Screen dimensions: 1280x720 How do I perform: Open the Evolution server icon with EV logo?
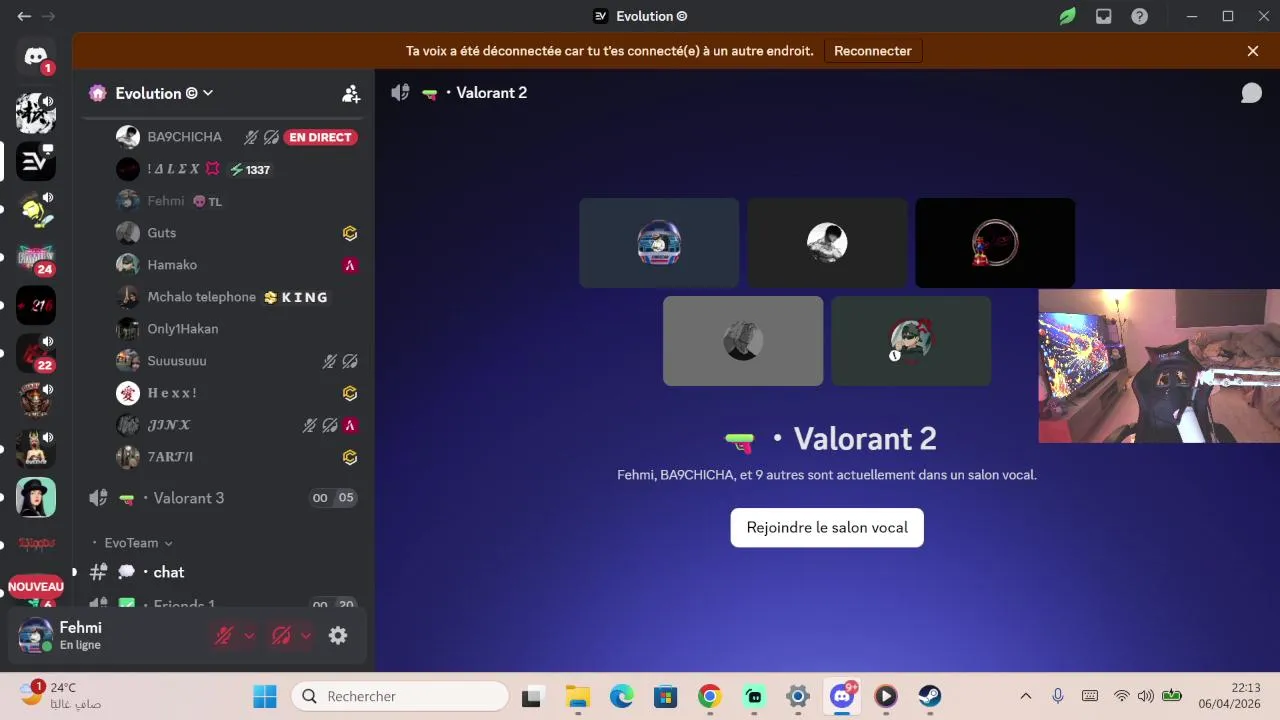[36, 161]
